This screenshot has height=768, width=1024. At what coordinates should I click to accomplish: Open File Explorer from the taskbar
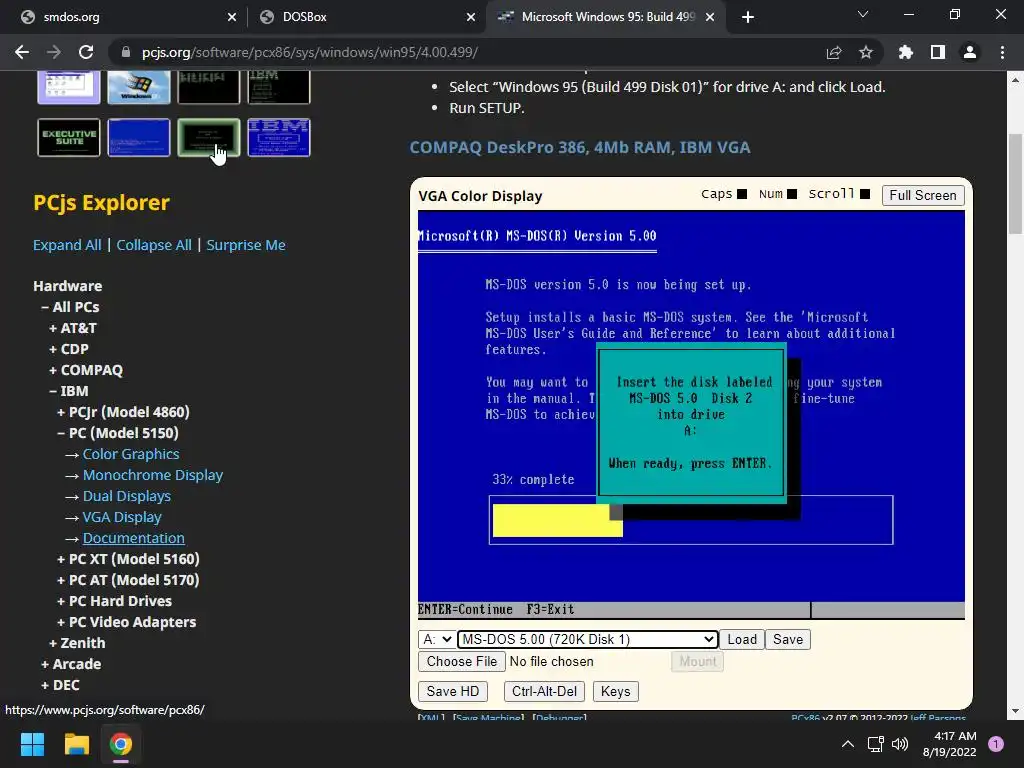[x=76, y=744]
